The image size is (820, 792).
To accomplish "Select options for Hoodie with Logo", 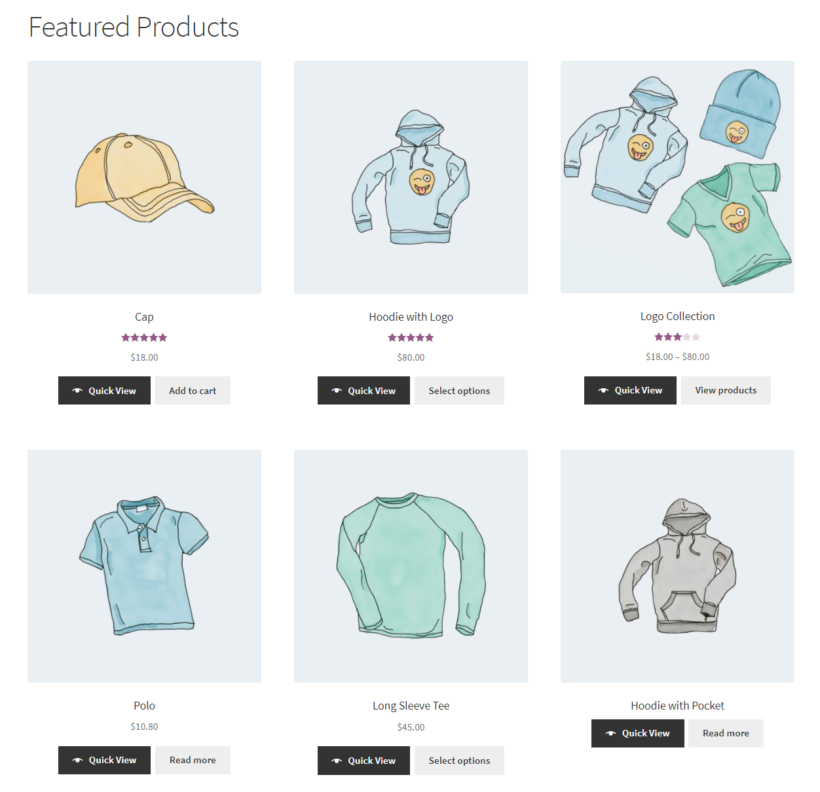I will click(459, 390).
